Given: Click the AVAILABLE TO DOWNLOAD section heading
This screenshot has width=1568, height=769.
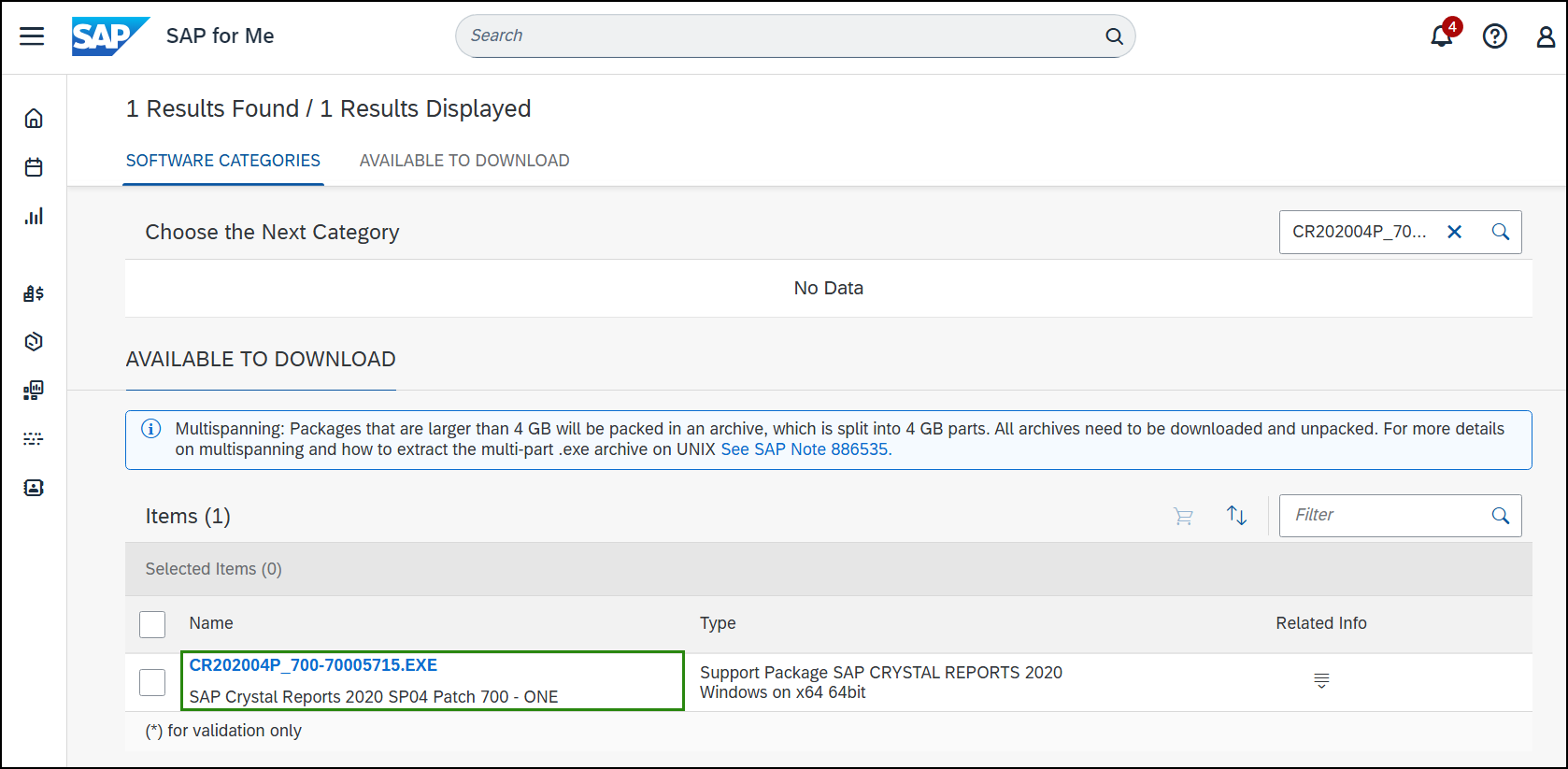Looking at the screenshot, I should (261, 359).
